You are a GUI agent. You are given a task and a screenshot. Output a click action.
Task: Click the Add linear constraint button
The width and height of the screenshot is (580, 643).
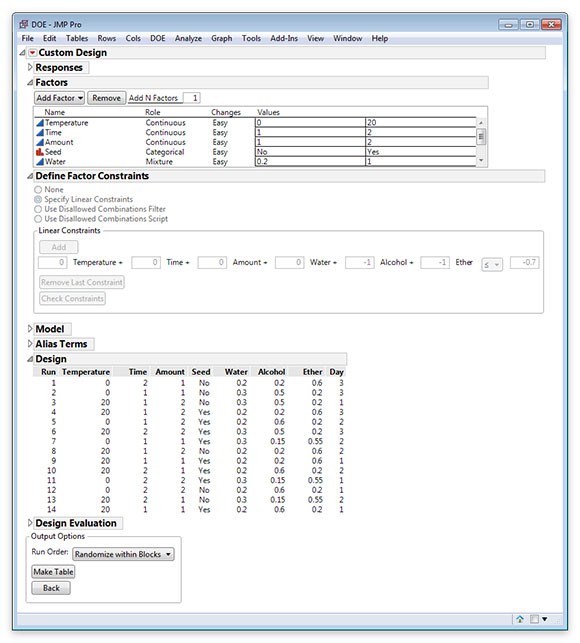[59, 247]
